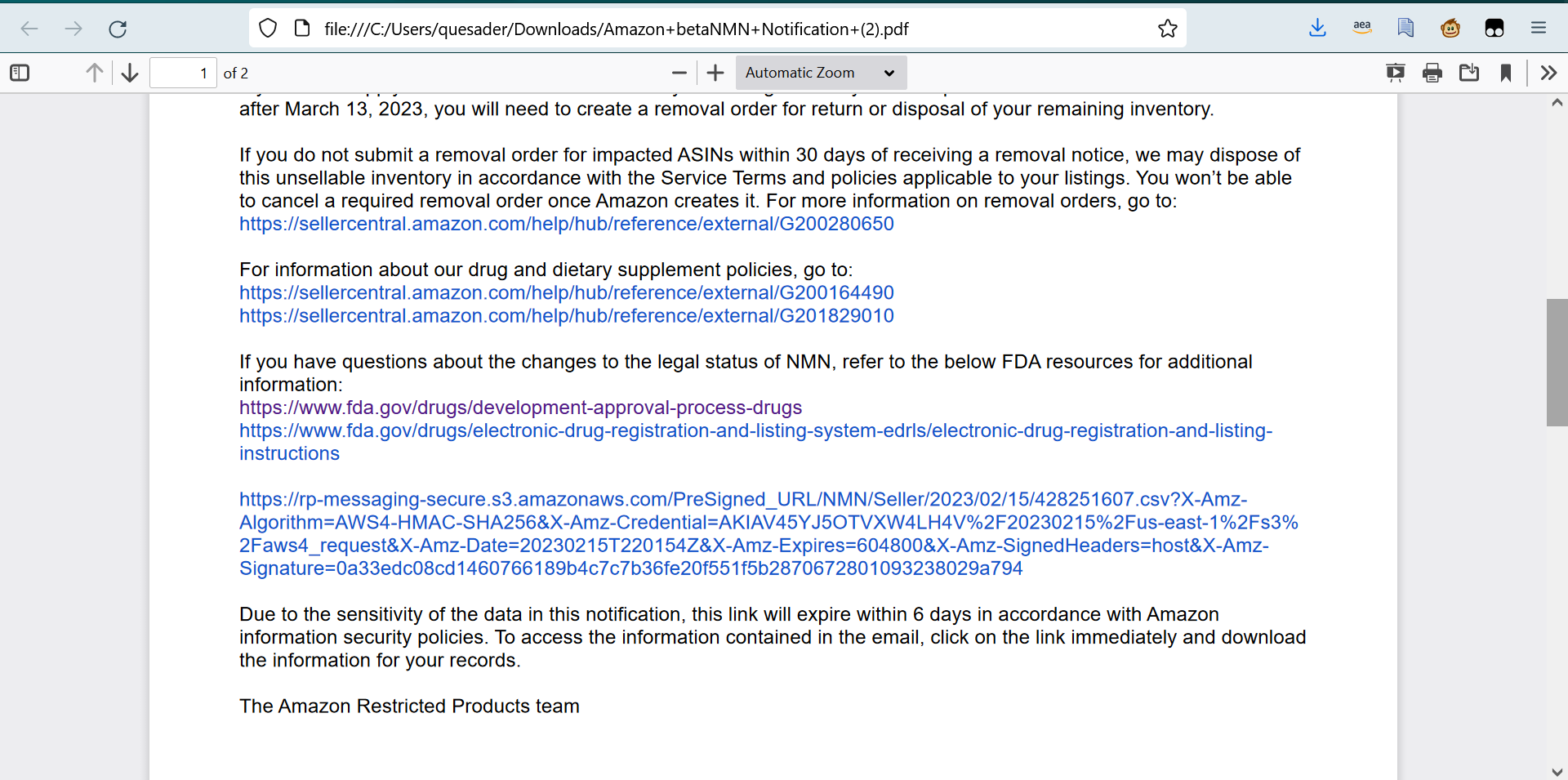The image size is (1568, 780).
Task: Reload the current page
Action: click(118, 29)
